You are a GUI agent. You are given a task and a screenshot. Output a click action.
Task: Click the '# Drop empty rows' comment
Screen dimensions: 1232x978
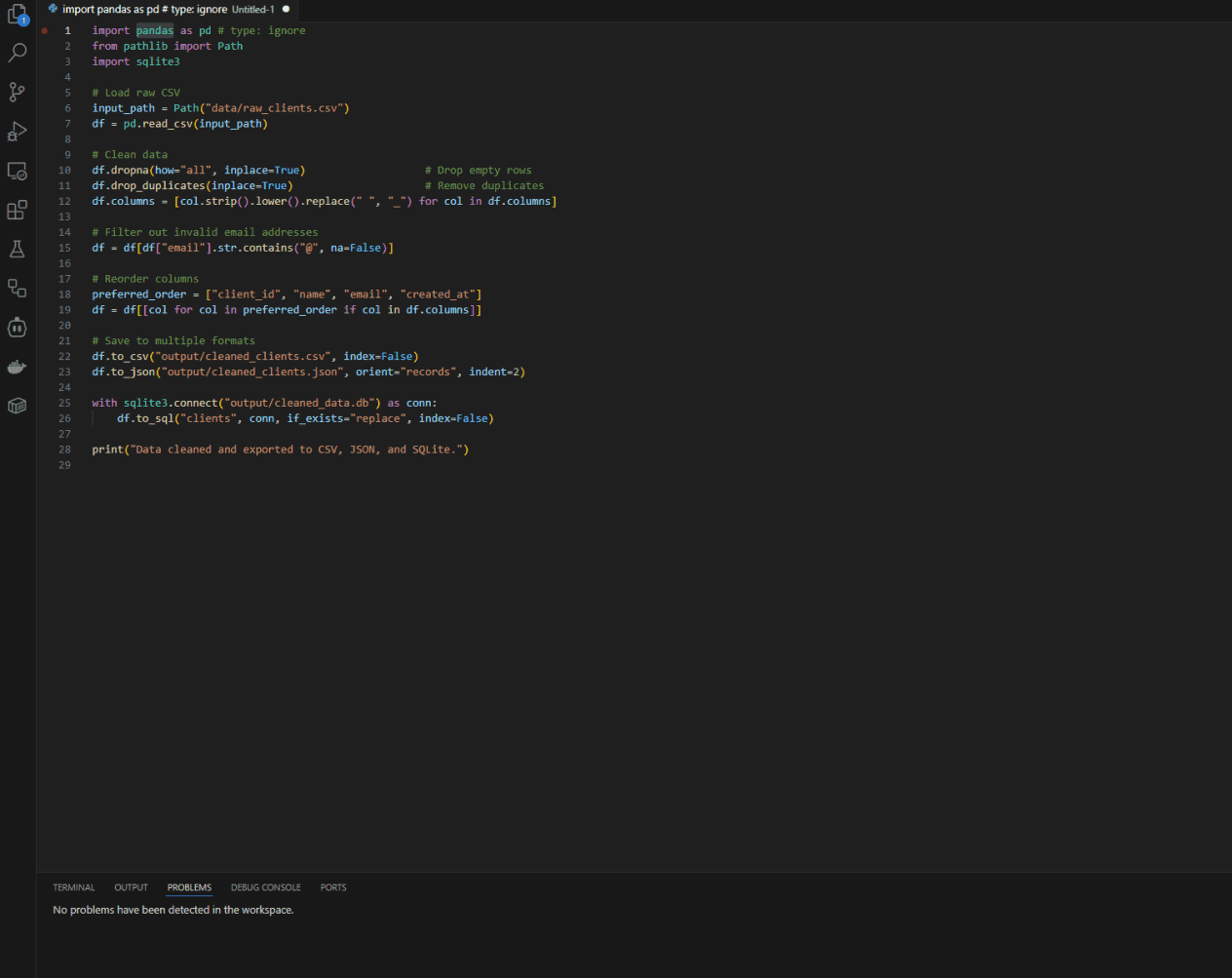(x=479, y=170)
